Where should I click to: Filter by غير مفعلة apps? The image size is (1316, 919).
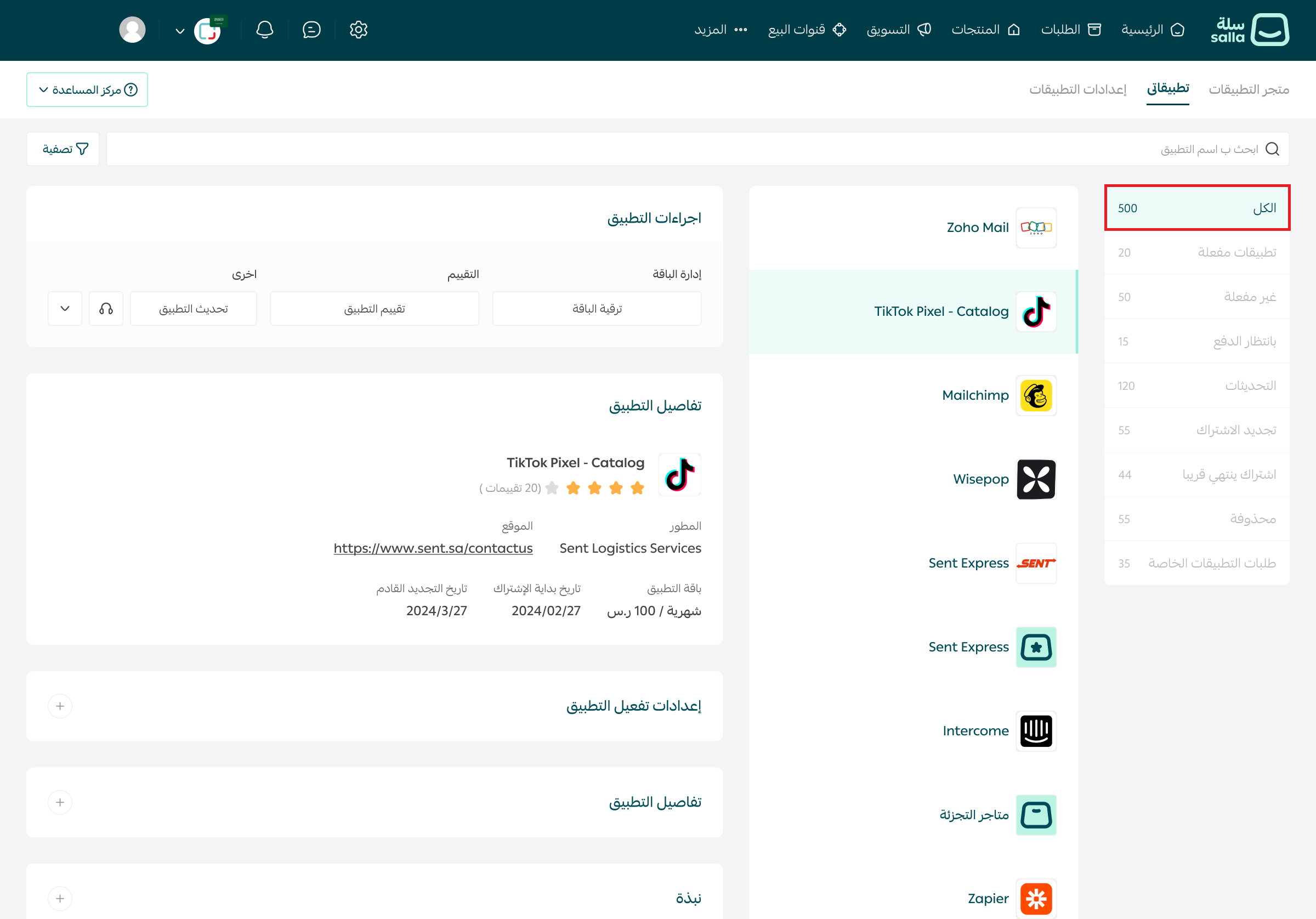click(x=1197, y=297)
